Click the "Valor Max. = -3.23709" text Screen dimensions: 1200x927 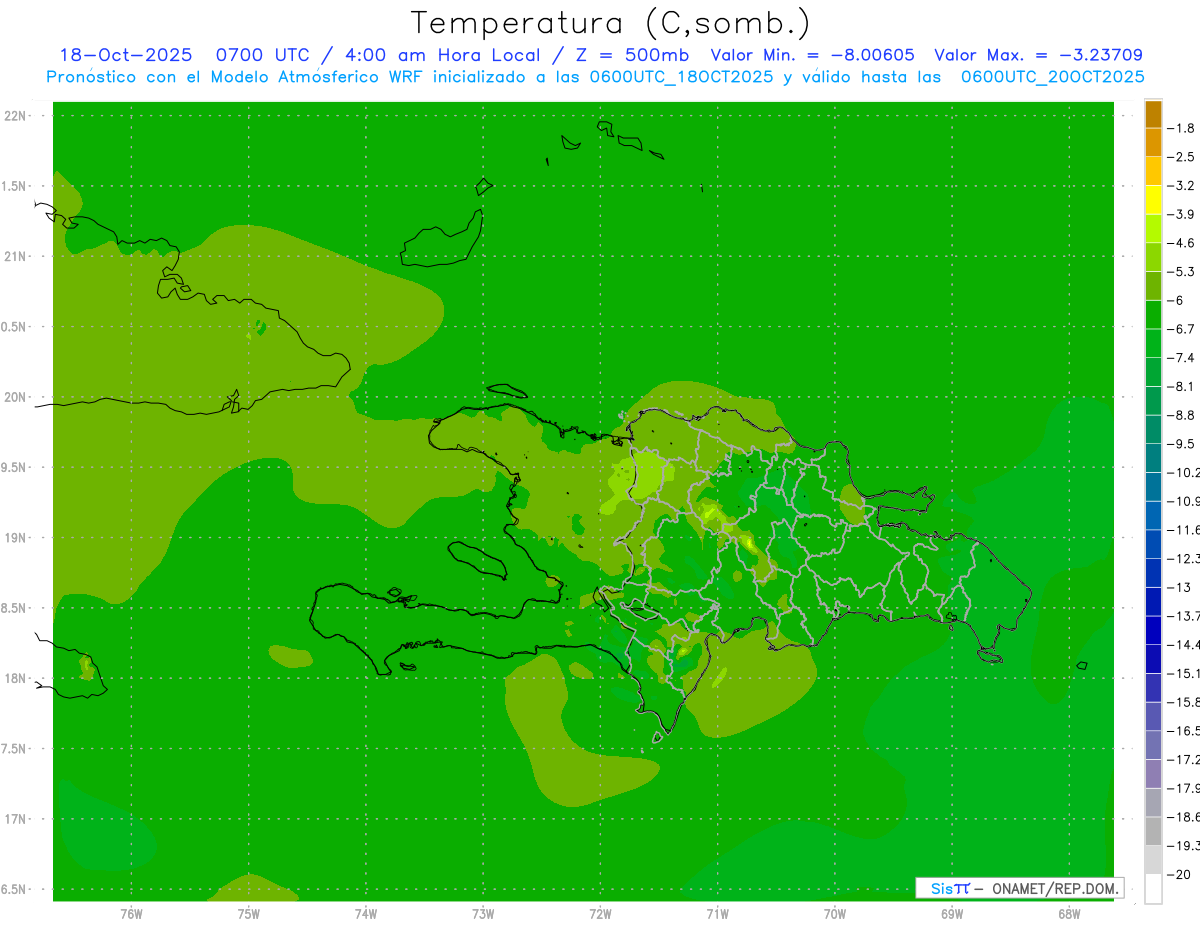(x=1038, y=55)
